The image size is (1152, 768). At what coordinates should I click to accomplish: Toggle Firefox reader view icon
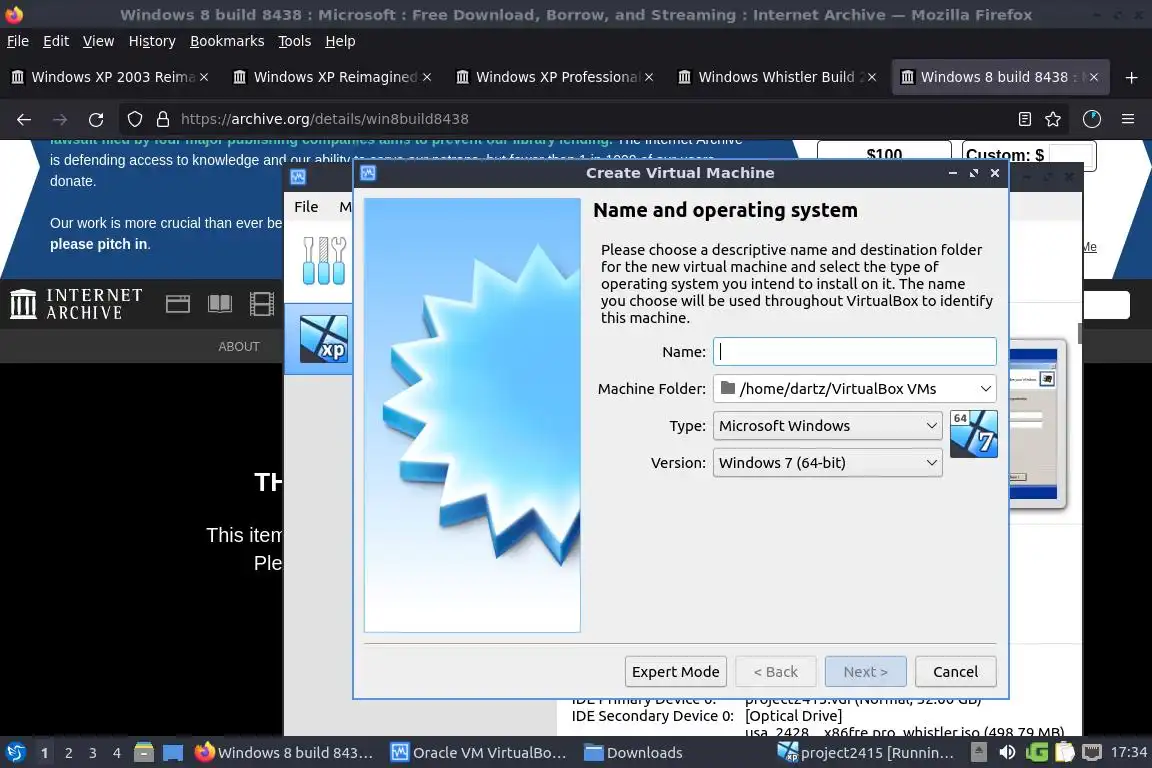pyautogui.click(x=1025, y=119)
